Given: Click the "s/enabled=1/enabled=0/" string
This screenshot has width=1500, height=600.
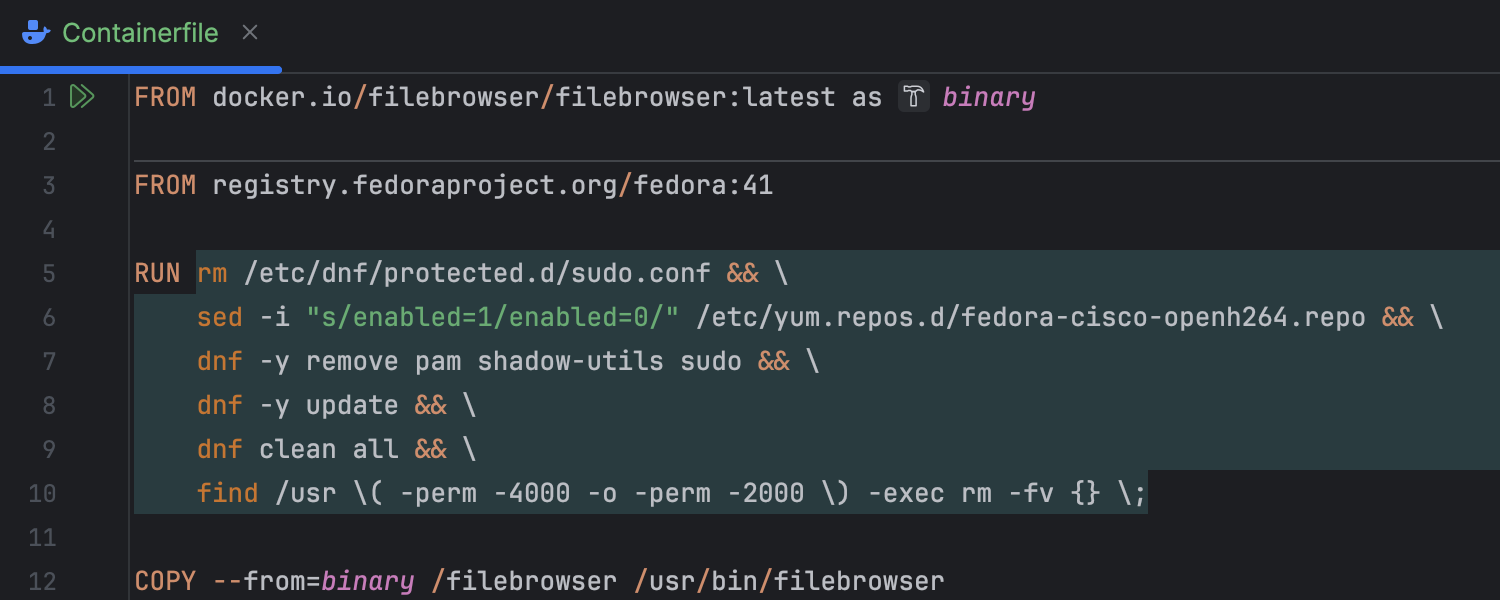Looking at the screenshot, I should tap(492, 317).
